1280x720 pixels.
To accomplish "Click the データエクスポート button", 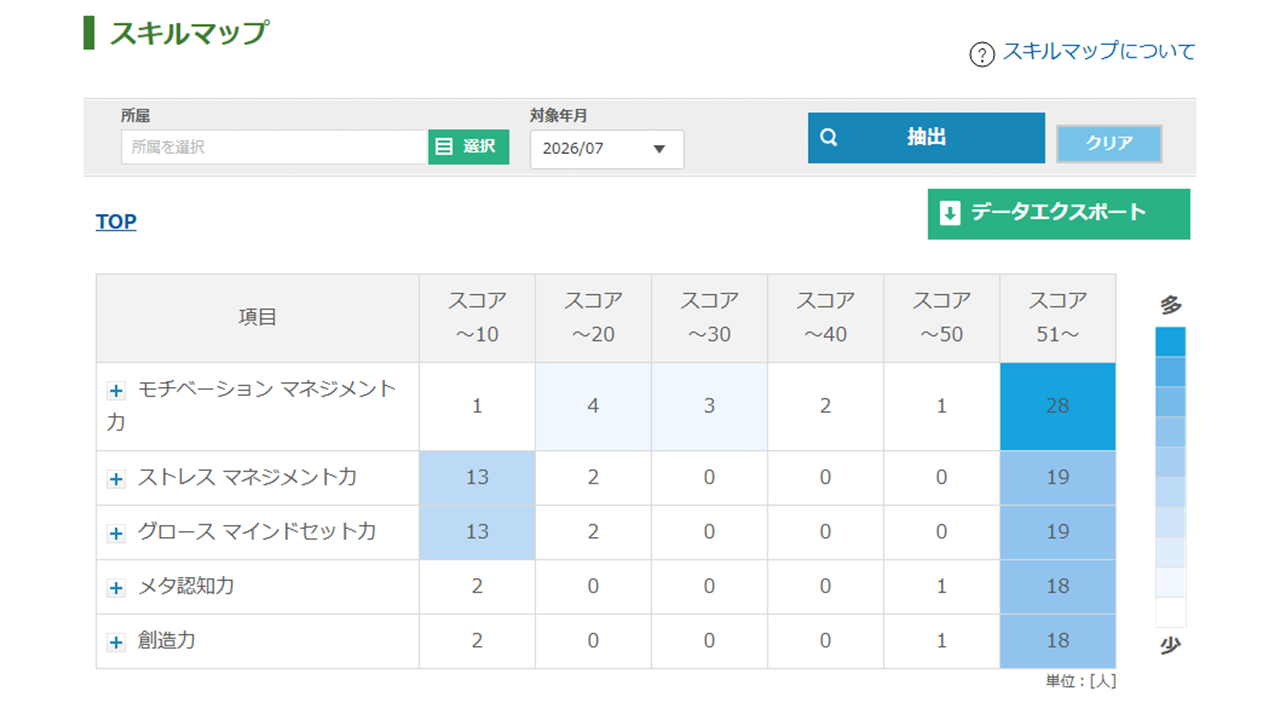I will coord(1059,213).
